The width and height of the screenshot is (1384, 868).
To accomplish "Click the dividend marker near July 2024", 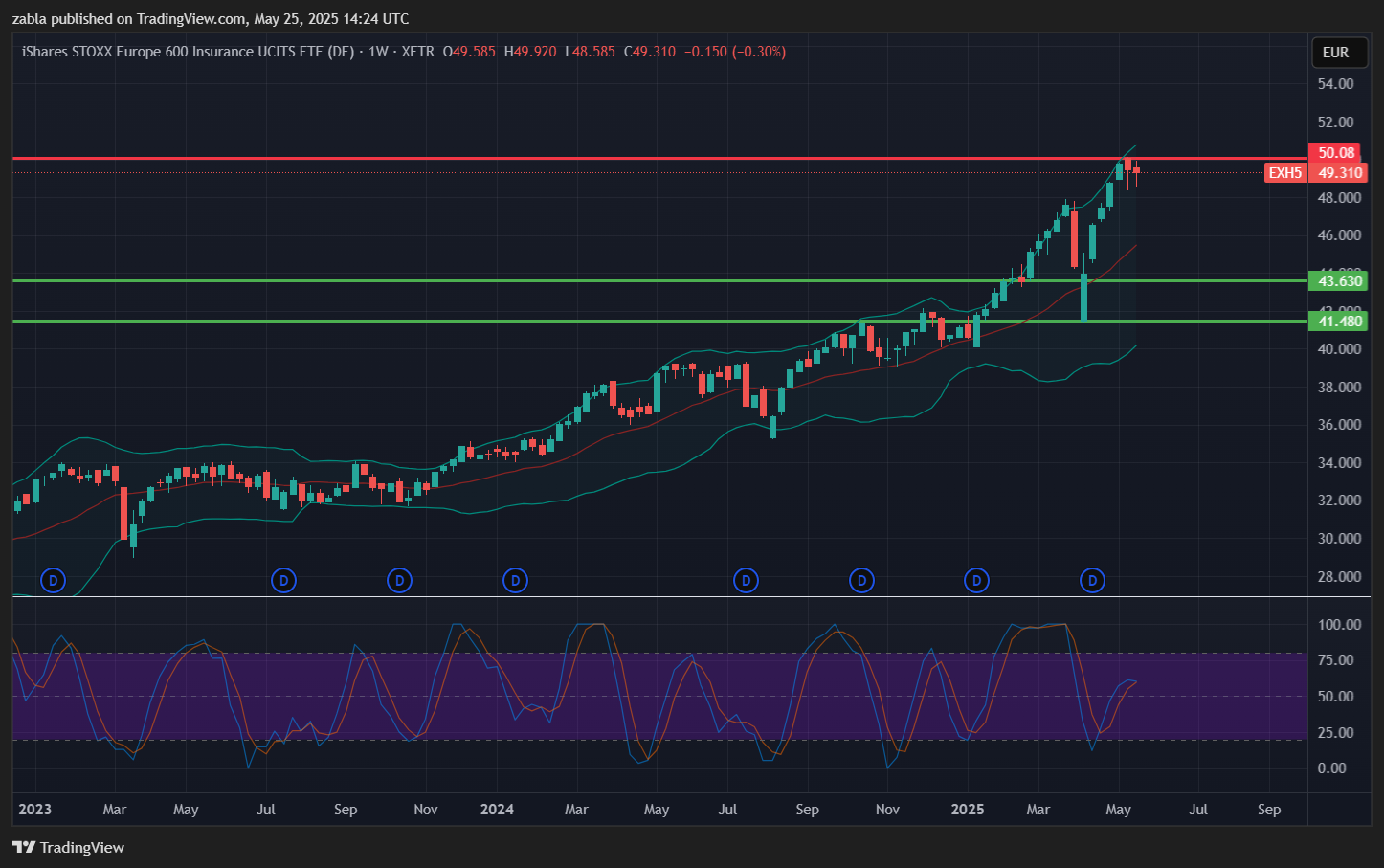I will pos(746,580).
